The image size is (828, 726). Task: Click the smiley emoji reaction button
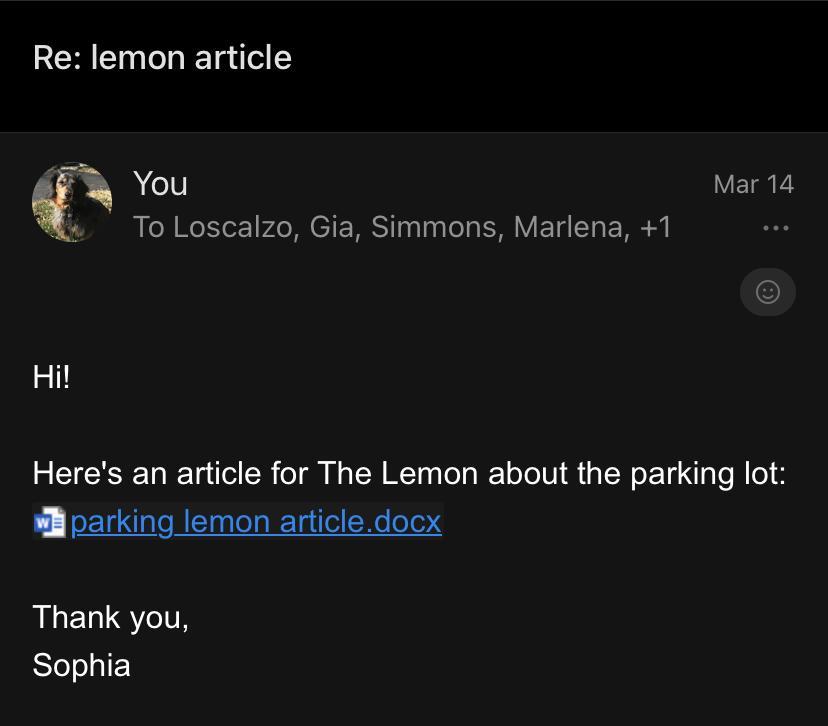tap(767, 292)
